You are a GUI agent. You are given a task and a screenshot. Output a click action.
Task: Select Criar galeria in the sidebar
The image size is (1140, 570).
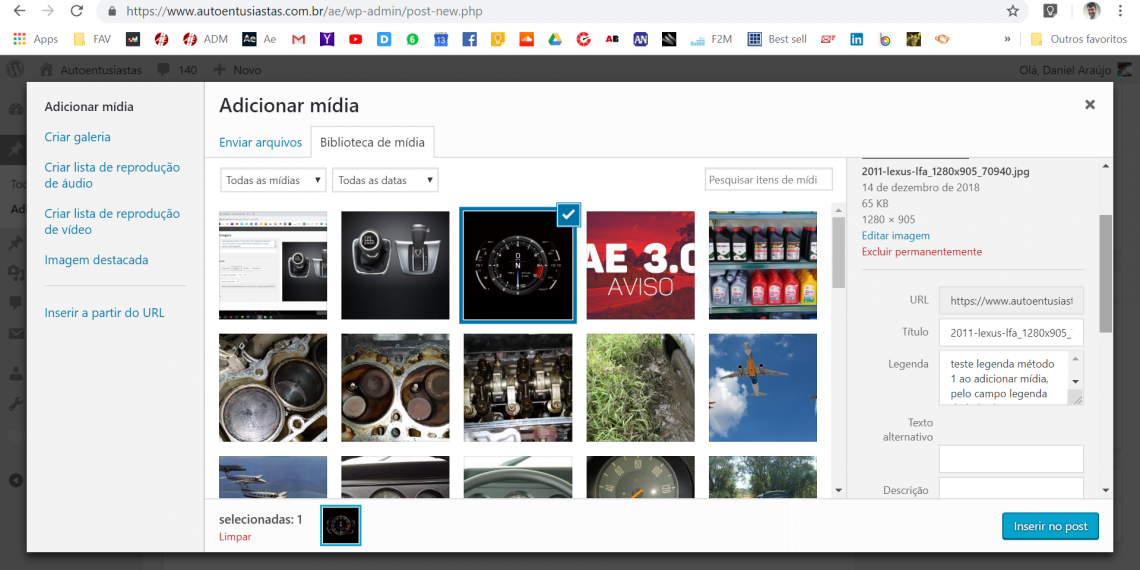pyautogui.click(x=77, y=137)
